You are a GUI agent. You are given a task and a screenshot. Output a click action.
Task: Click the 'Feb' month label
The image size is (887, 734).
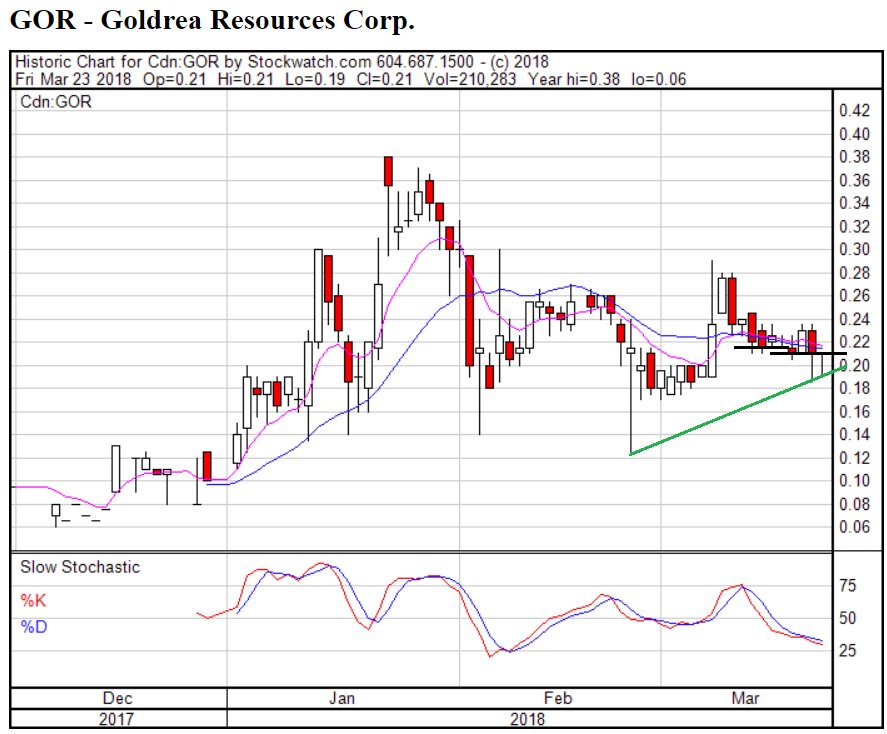click(x=558, y=698)
